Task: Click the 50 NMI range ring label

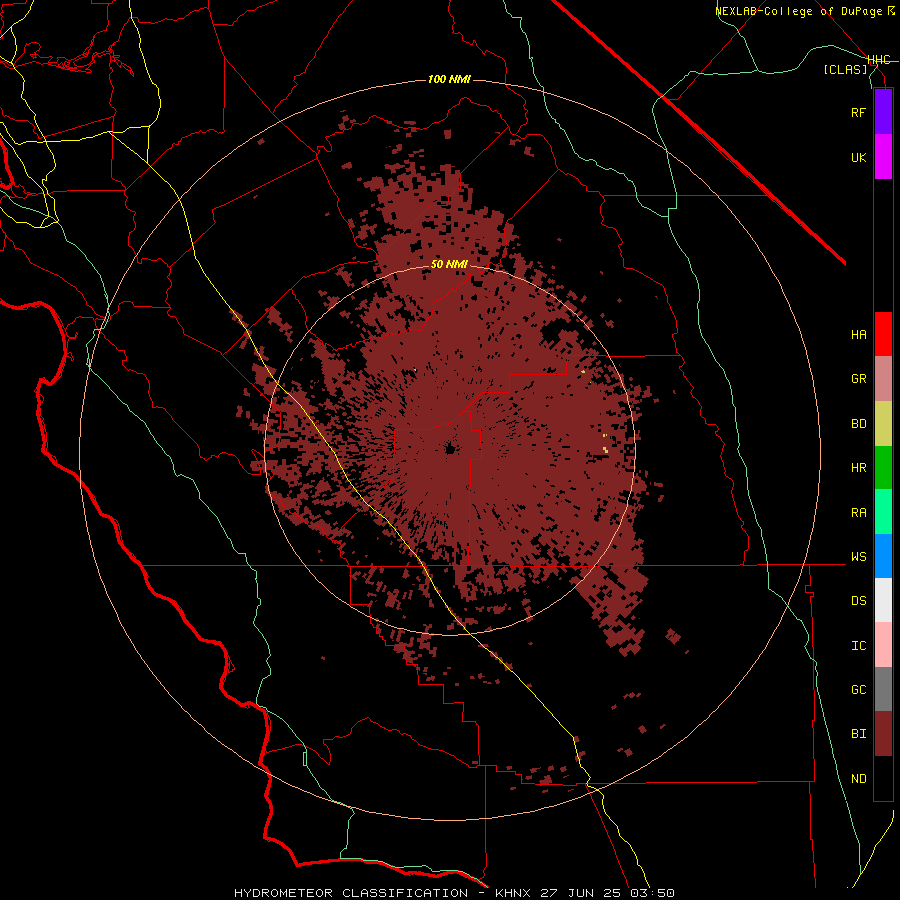Action: click(x=449, y=264)
